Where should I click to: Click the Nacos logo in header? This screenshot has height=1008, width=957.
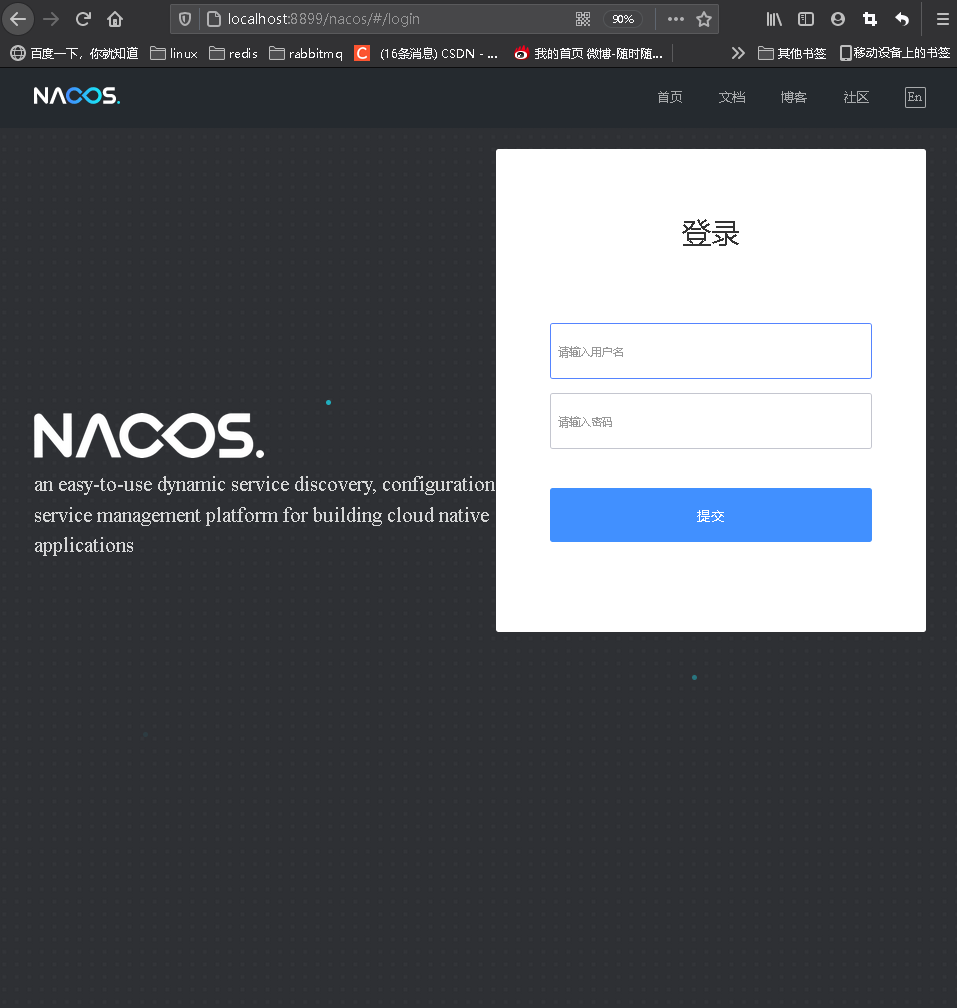[76, 96]
